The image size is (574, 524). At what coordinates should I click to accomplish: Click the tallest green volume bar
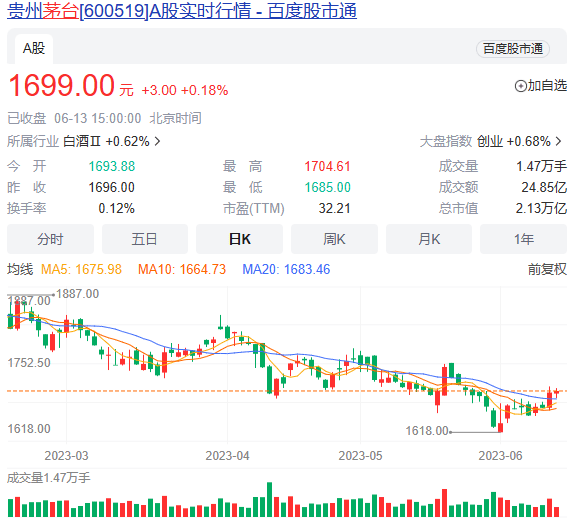click(270, 499)
